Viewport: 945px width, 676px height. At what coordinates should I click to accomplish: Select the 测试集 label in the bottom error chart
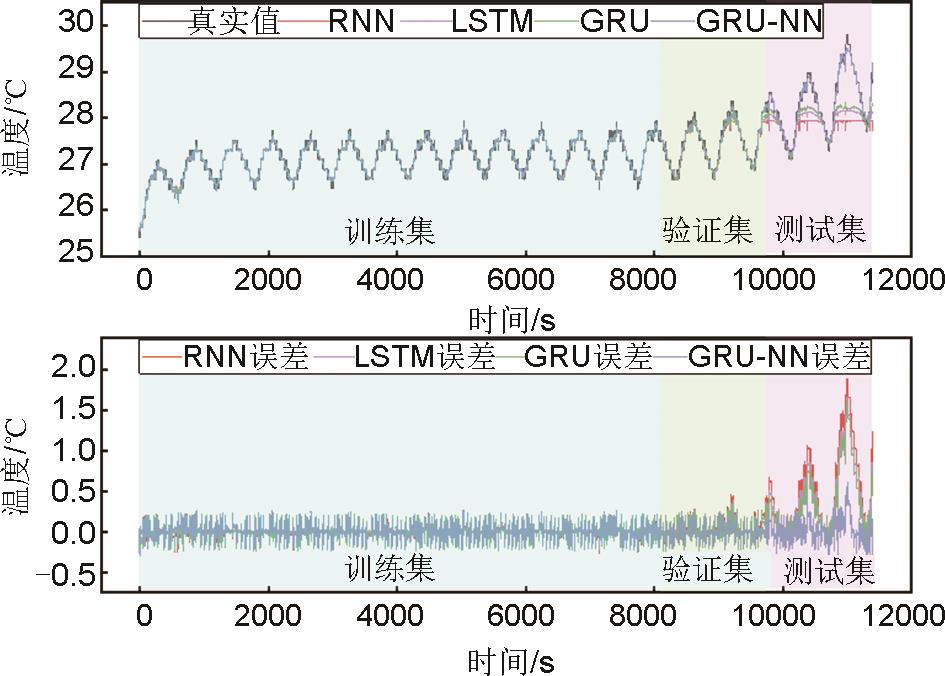click(829, 571)
